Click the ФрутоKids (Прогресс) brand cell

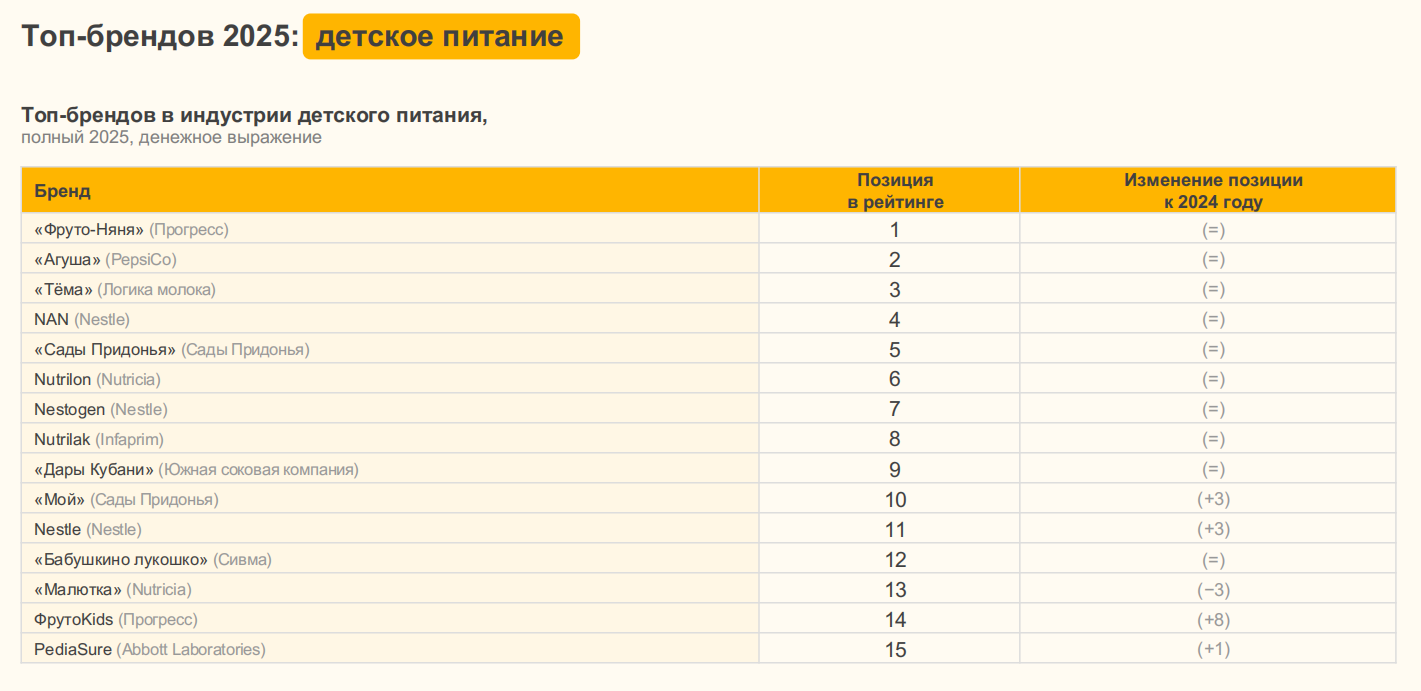point(390,619)
